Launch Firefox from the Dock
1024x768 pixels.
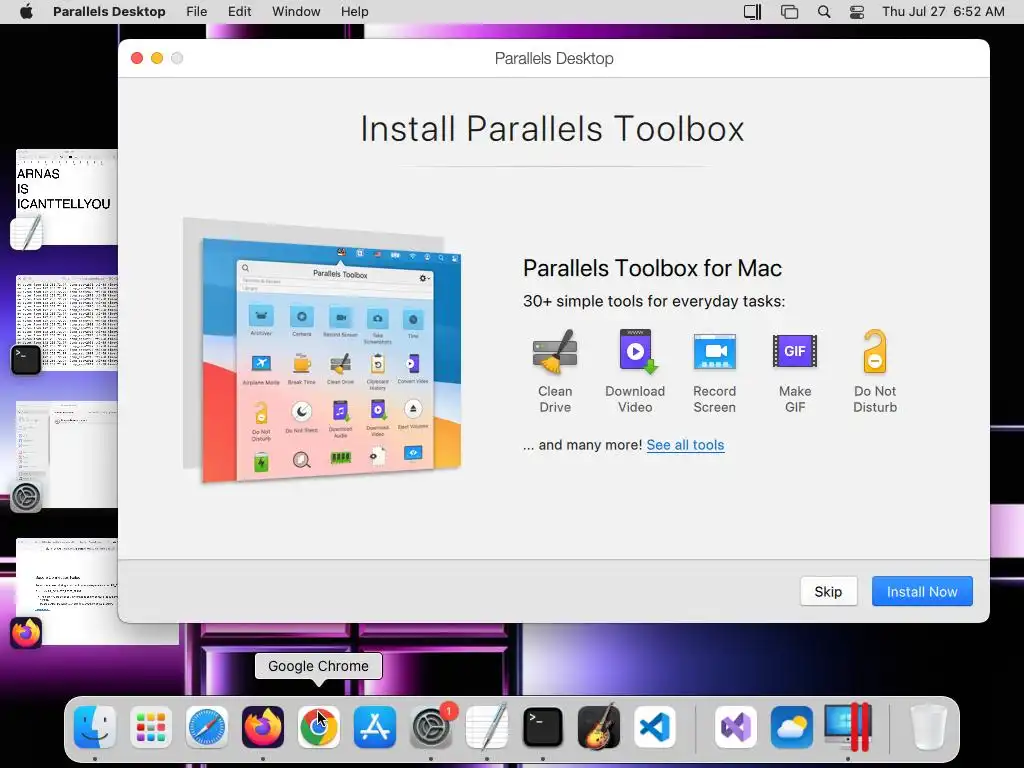(x=263, y=727)
